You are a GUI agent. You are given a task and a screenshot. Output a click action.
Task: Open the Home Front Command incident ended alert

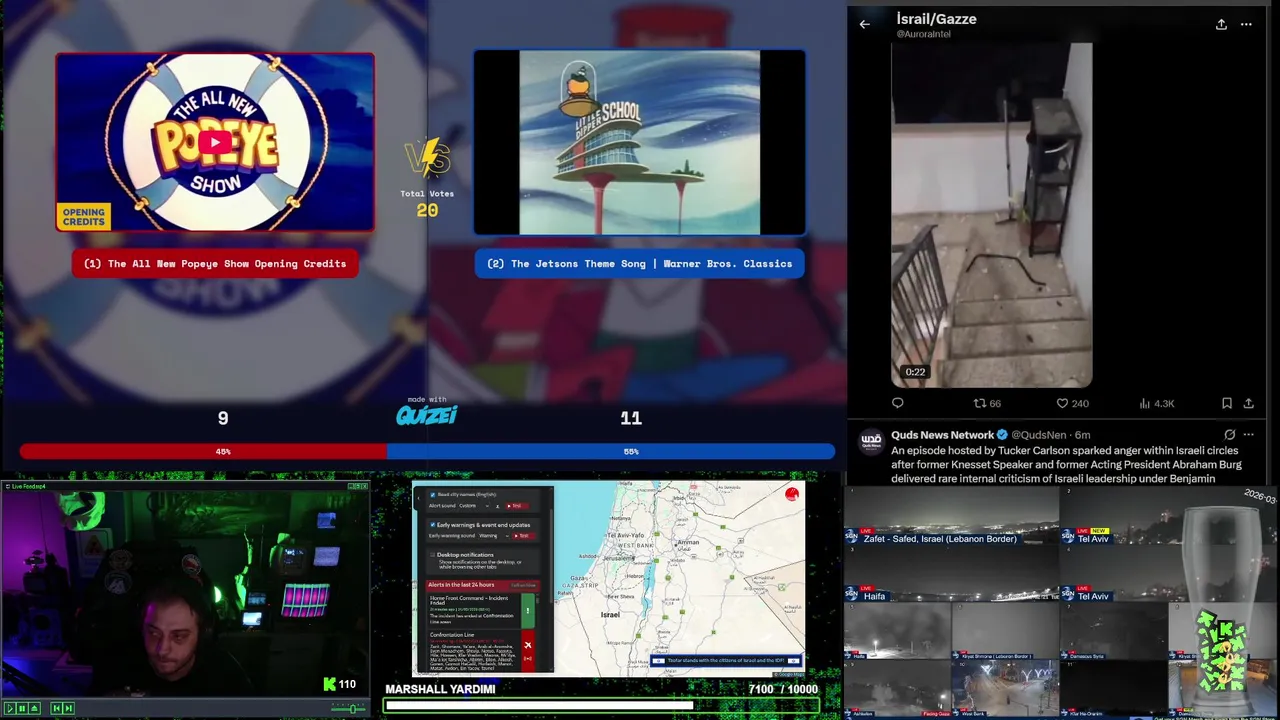[474, 611]
